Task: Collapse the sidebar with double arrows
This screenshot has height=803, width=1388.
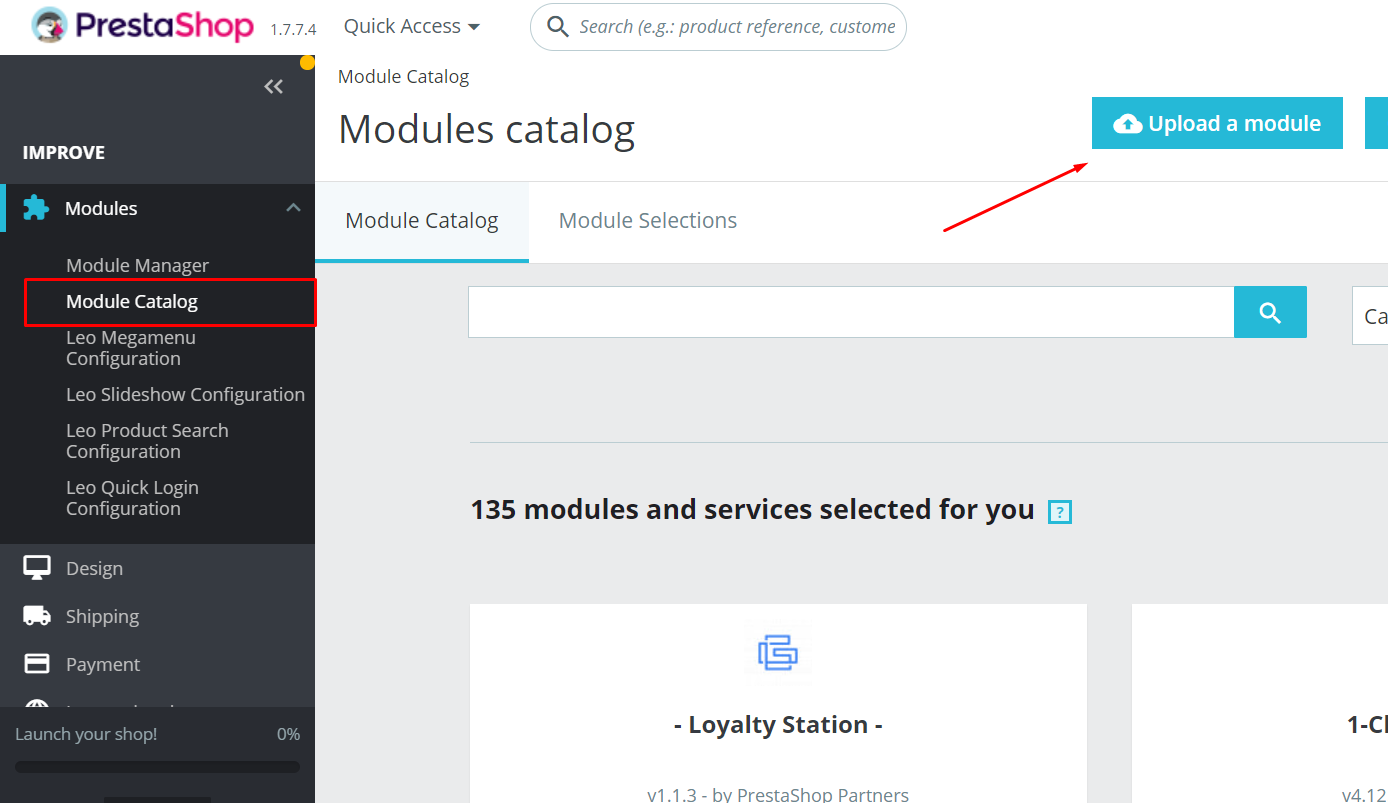Action: pyautogui.click(x=274, y=86)
